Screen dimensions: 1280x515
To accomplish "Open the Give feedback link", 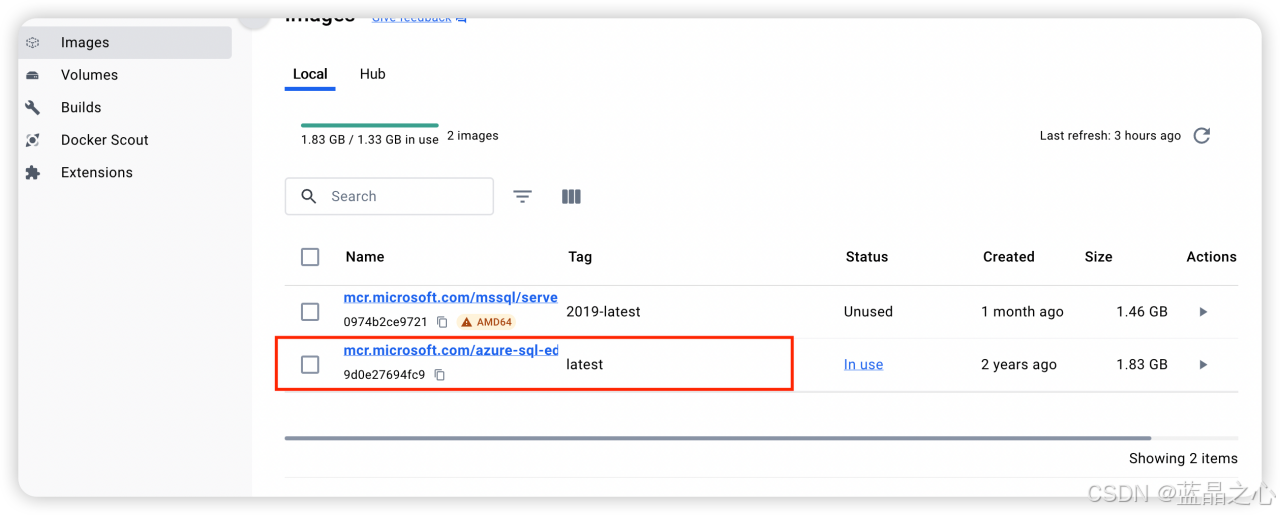I will point(419,16).
